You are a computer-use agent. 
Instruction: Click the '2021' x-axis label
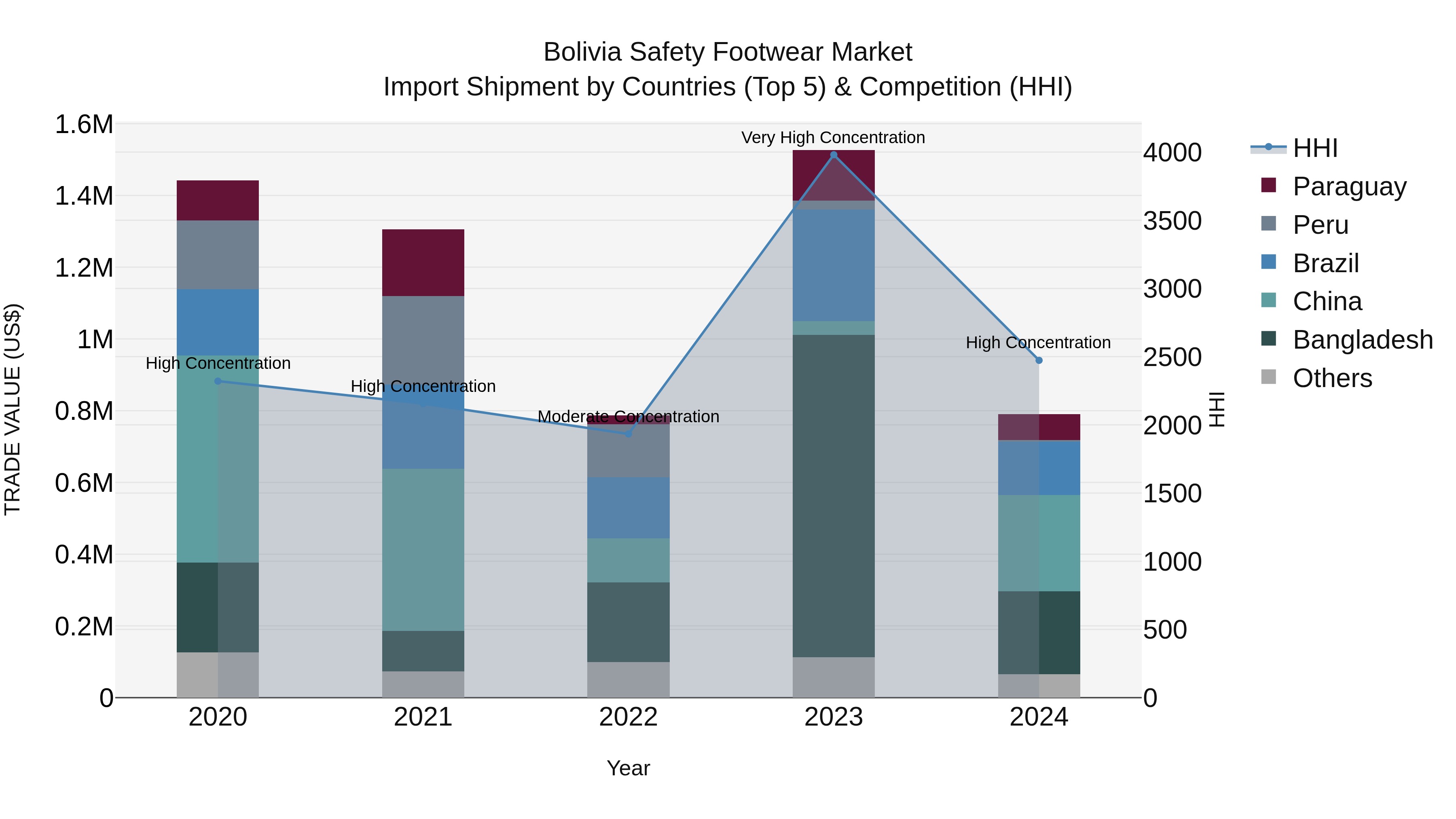click(x=423, y=717)
